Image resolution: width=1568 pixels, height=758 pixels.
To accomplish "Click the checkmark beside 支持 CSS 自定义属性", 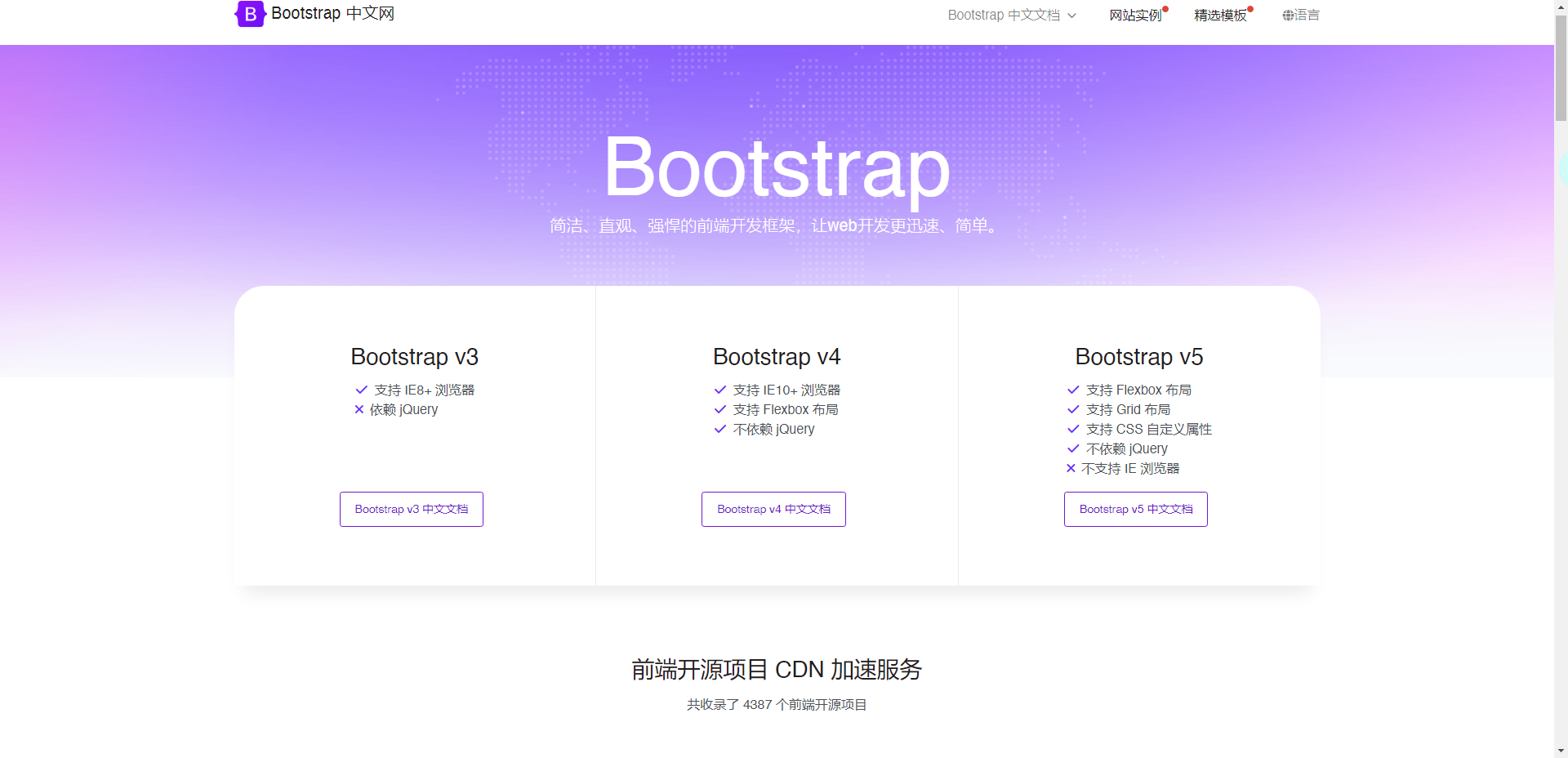I will pyautogui.click(x=1073, y=429).
